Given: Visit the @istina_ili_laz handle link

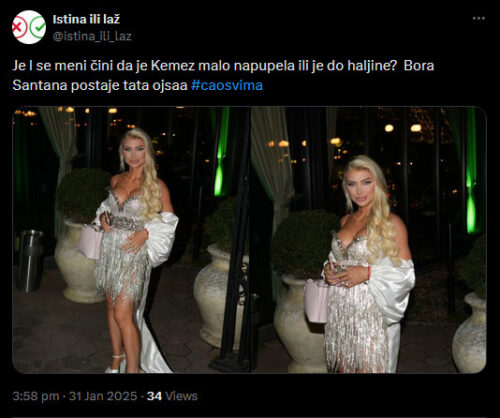Looking at the screenshot, I should 92,36.
